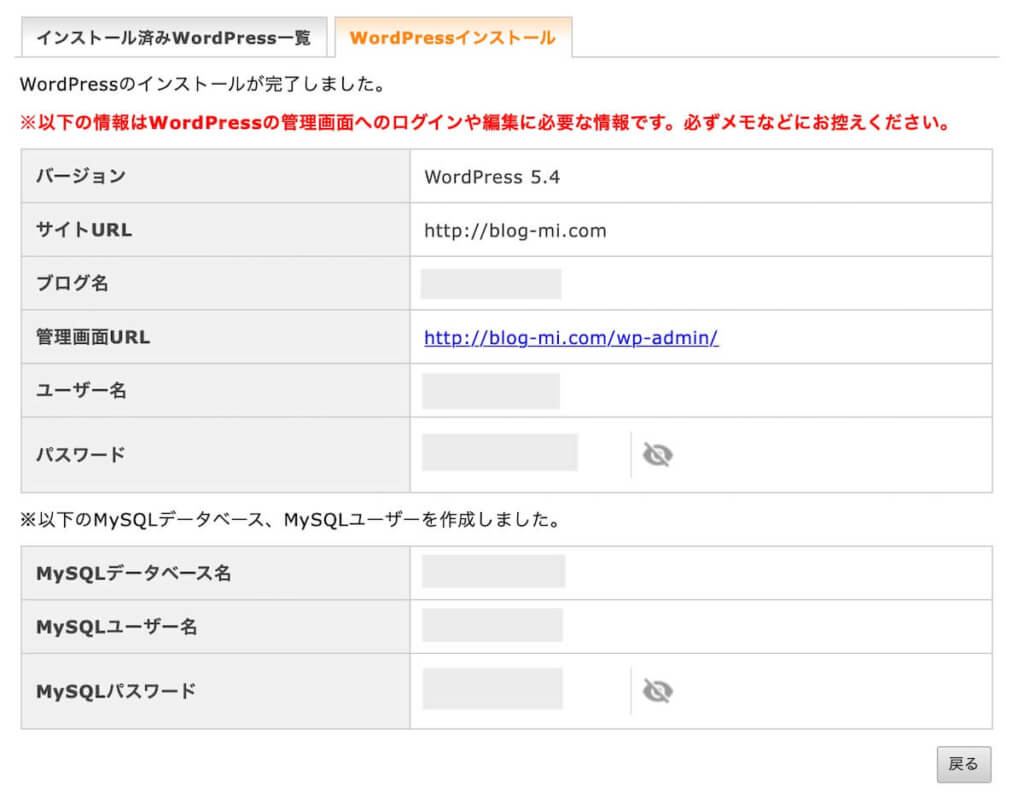Viewport: 1024px width, 799px height.
Task: Open the wp-admin management URL link
Action: [571, 338]
